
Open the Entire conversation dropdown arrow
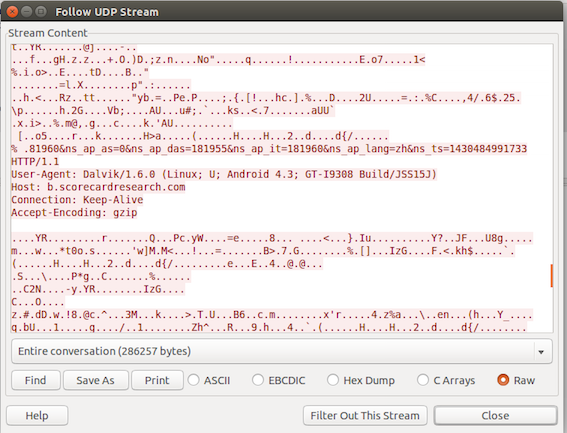click(x=541, y=352)
